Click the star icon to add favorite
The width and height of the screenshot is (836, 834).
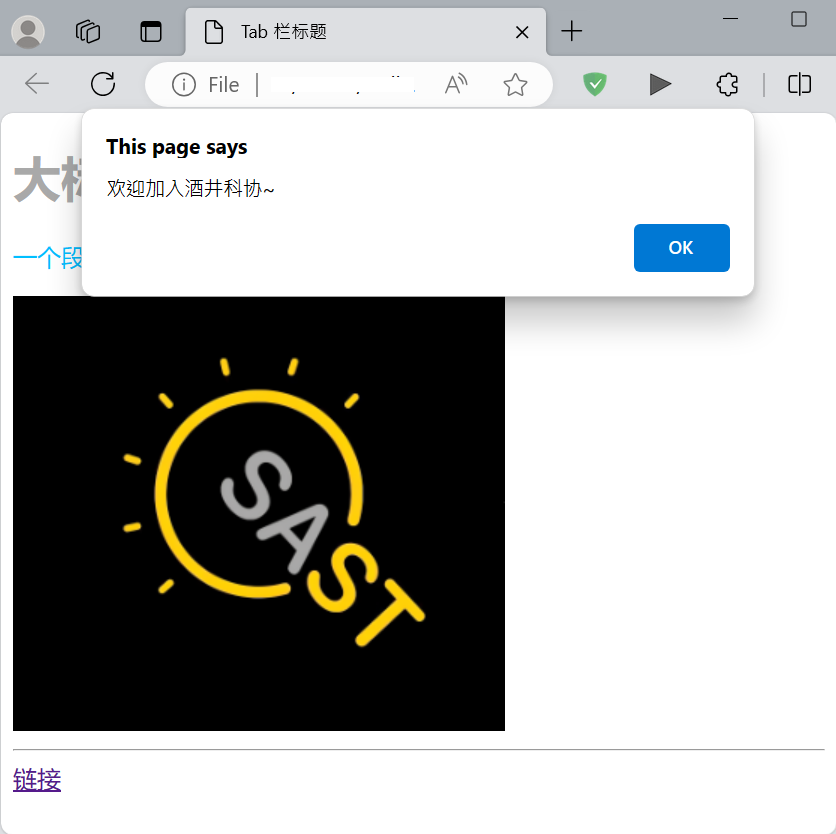[516, 84]
